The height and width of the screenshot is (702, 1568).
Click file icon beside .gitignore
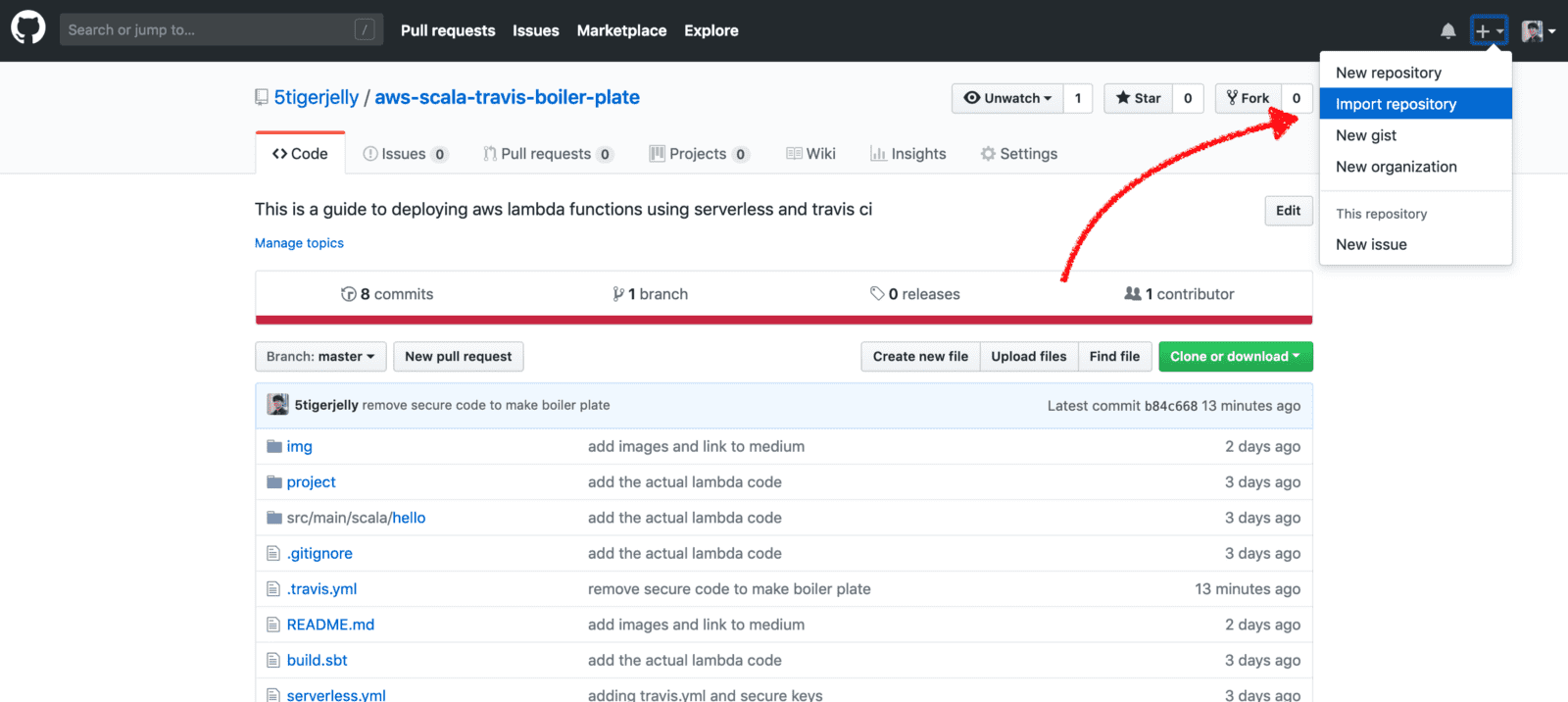click(x=273, y=553)
